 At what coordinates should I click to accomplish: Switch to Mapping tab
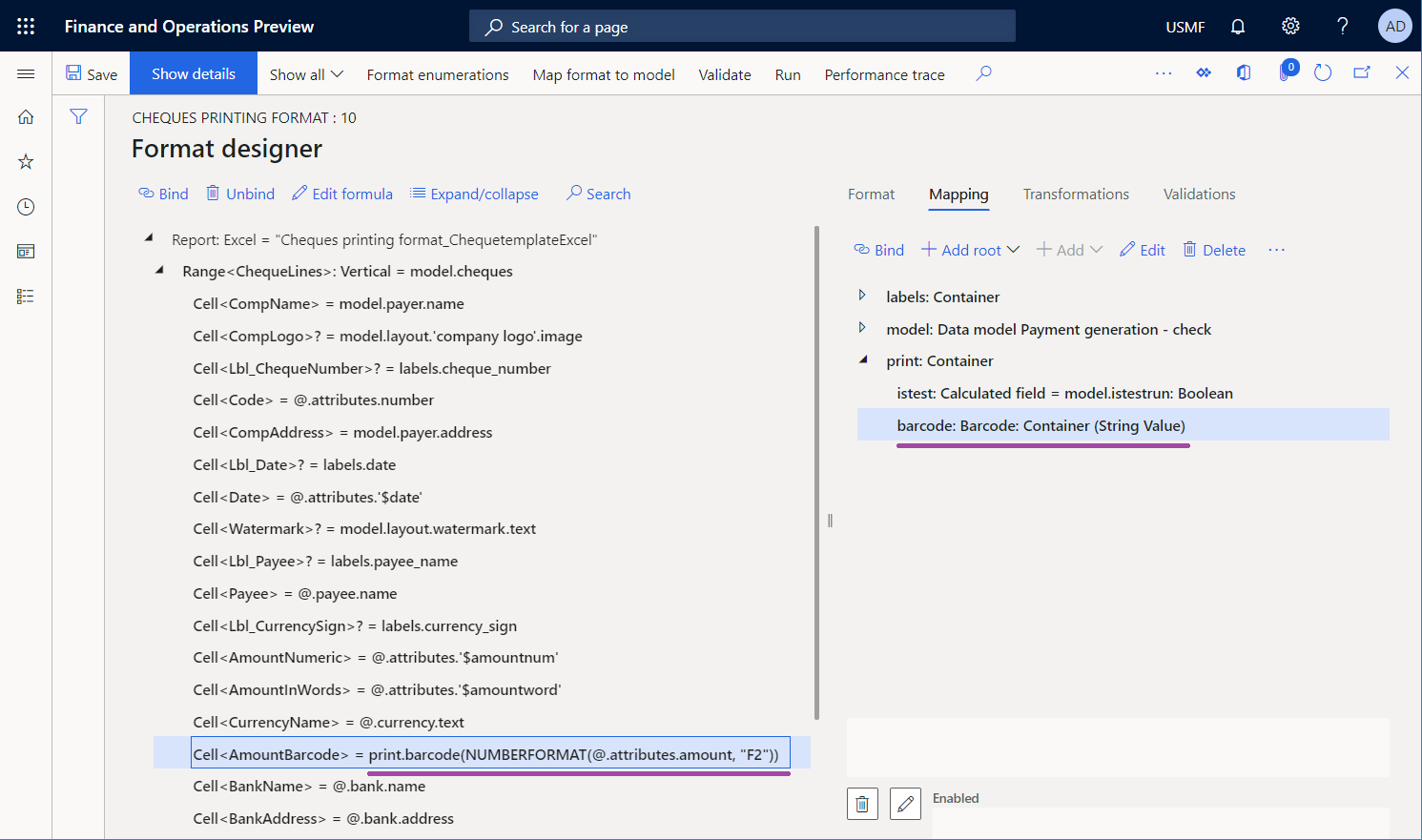(x=958, y=195)
